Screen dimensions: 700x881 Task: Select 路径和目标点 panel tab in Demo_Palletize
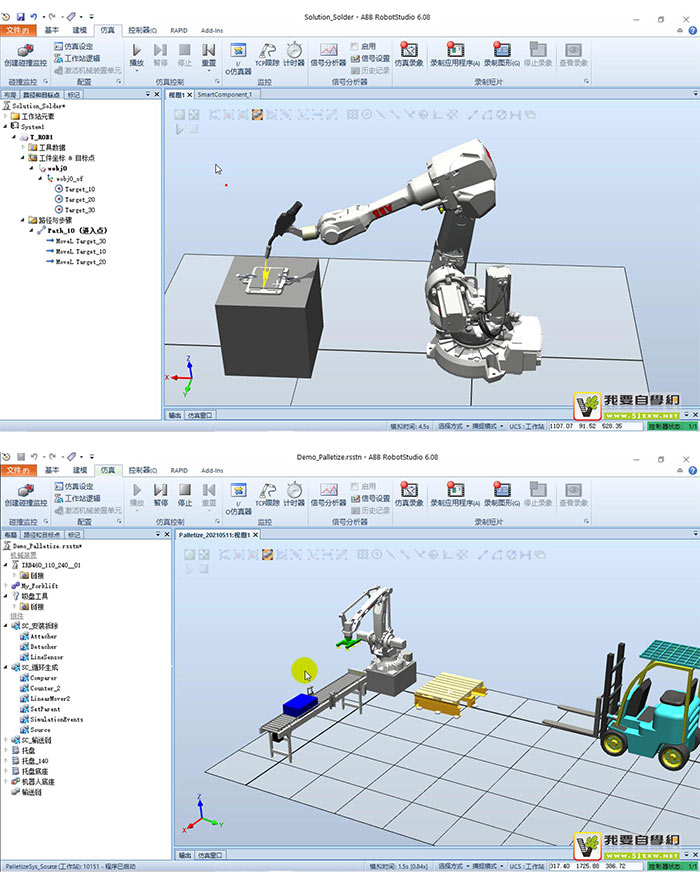click(x=41, y=534)
